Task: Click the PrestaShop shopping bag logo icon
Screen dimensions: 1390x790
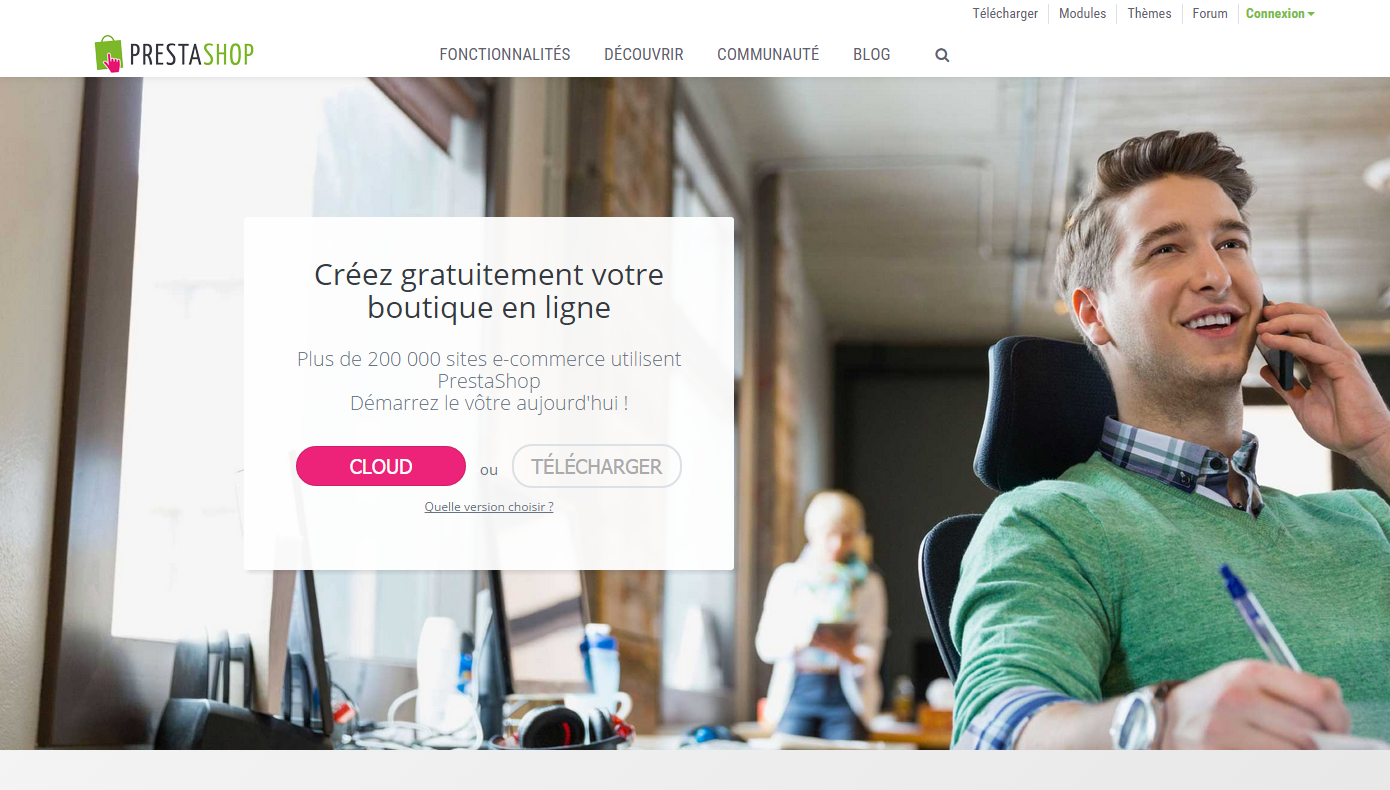Action: pyautogui.click(x=108, y=54)
